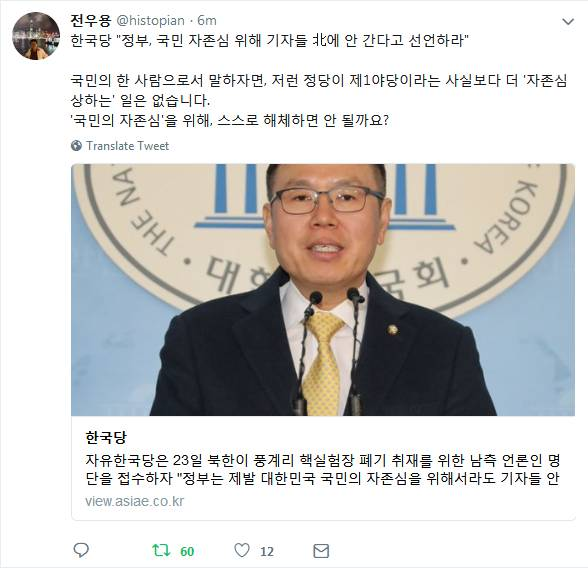Click the reply speech bubble icon

click(x=81, y=550)
